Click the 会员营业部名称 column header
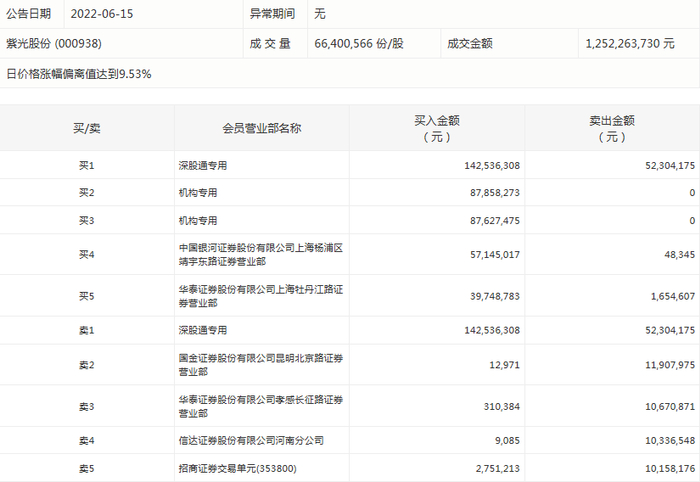 click(262, 129)
